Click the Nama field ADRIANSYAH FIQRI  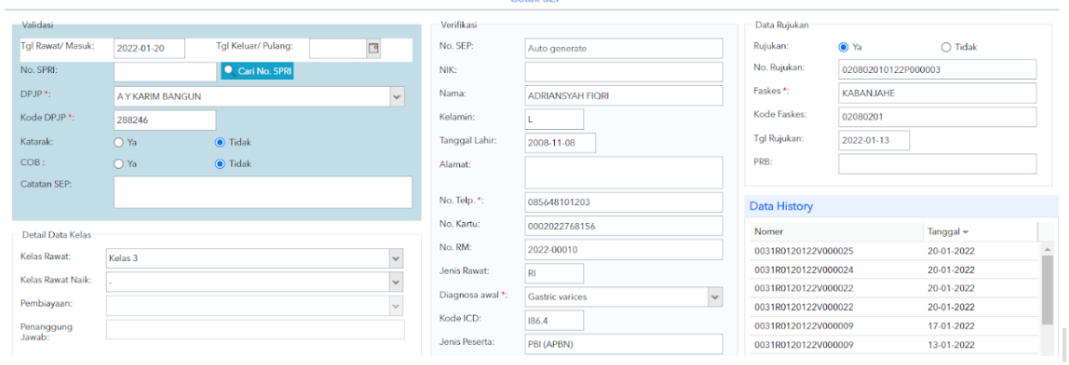point(624,96)
